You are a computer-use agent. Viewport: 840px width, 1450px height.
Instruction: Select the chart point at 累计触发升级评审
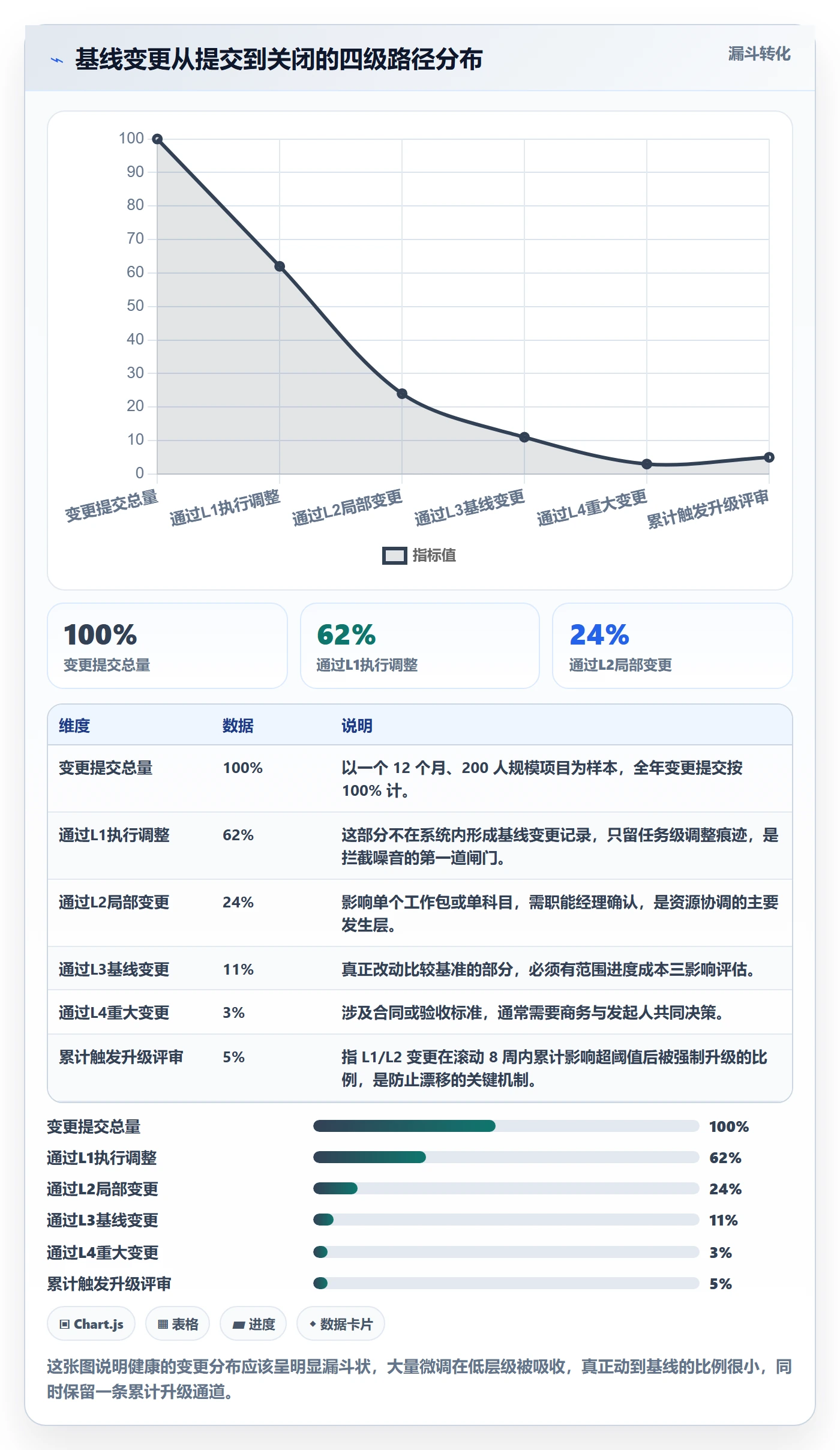point(769,457)
